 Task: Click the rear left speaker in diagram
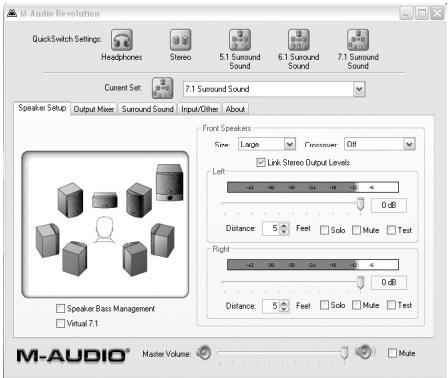pos(75,259)
